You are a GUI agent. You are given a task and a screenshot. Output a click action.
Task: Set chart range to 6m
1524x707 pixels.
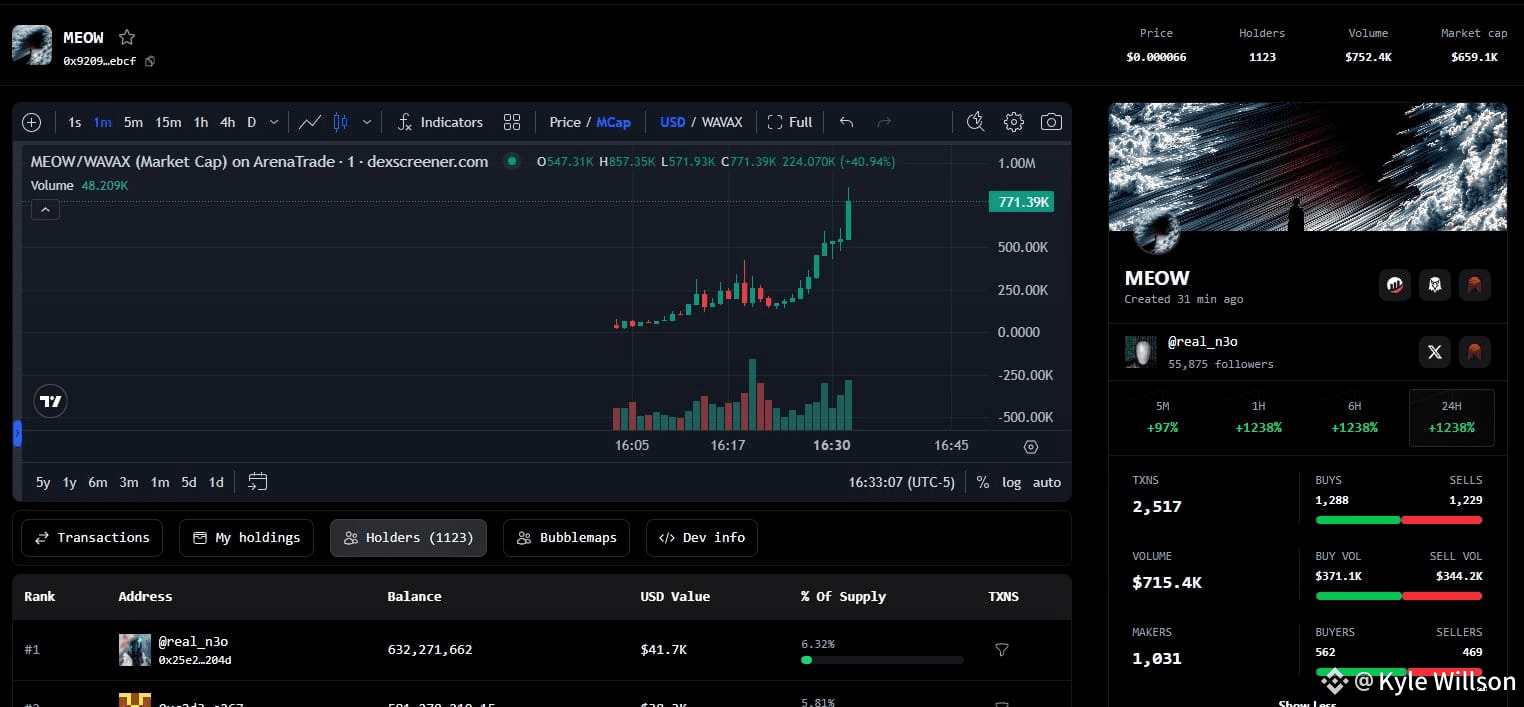point(98,482)
